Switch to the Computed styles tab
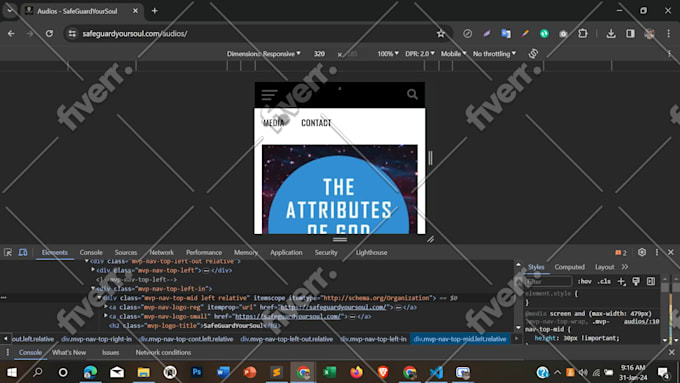The height and width of the screenshot is (383, 680). 569,267
